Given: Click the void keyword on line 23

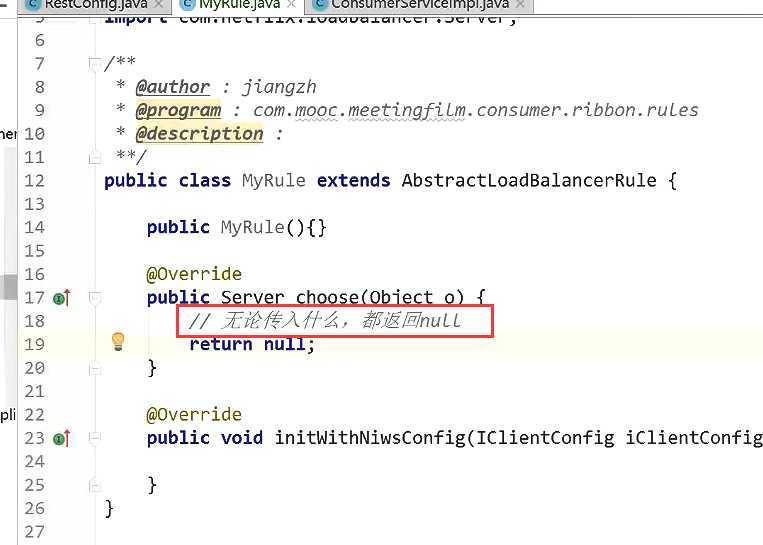Looking at the screenshot, I should [242, 438].
